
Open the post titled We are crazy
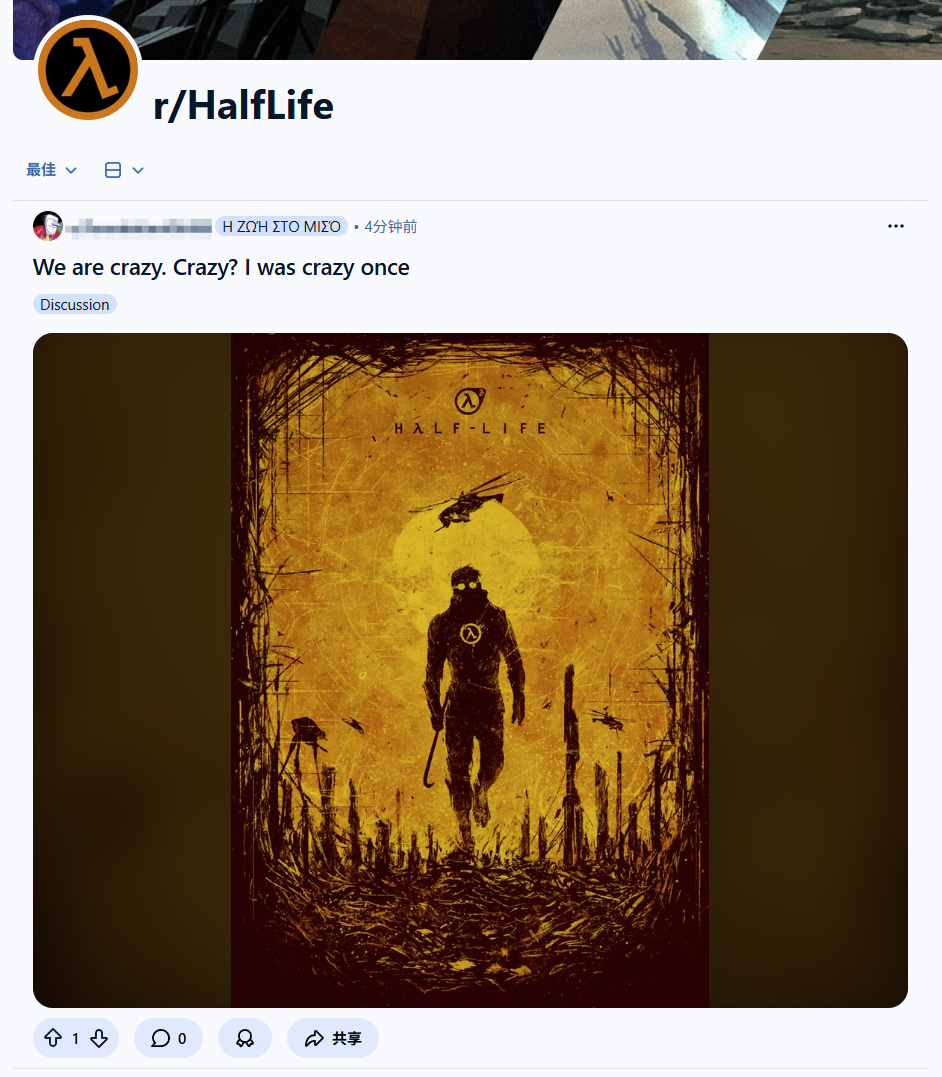221,267
